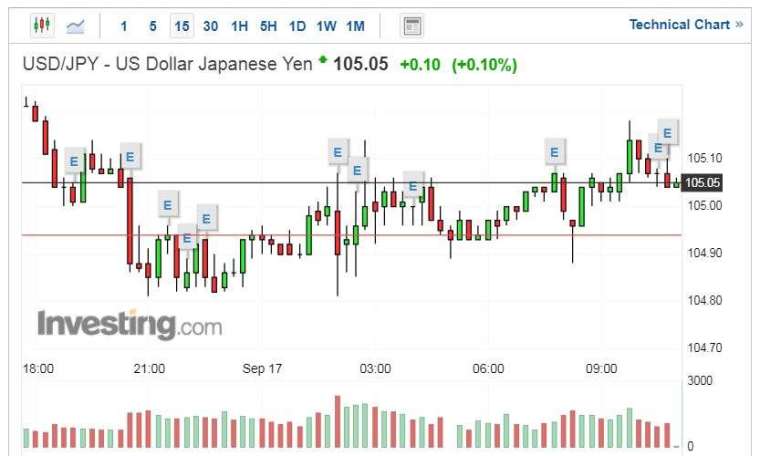The width and height of the screenshot is (760, 456).
Task: Click the 09:00 time axis label
Action: click(601, 369)
